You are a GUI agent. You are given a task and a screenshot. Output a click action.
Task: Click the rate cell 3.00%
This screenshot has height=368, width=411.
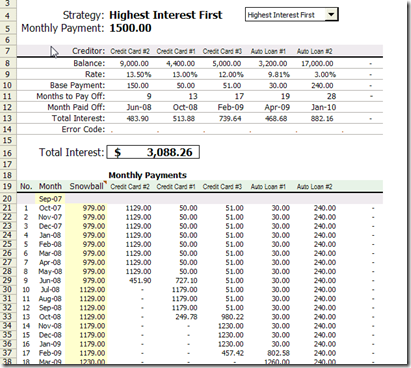(325, 75)
